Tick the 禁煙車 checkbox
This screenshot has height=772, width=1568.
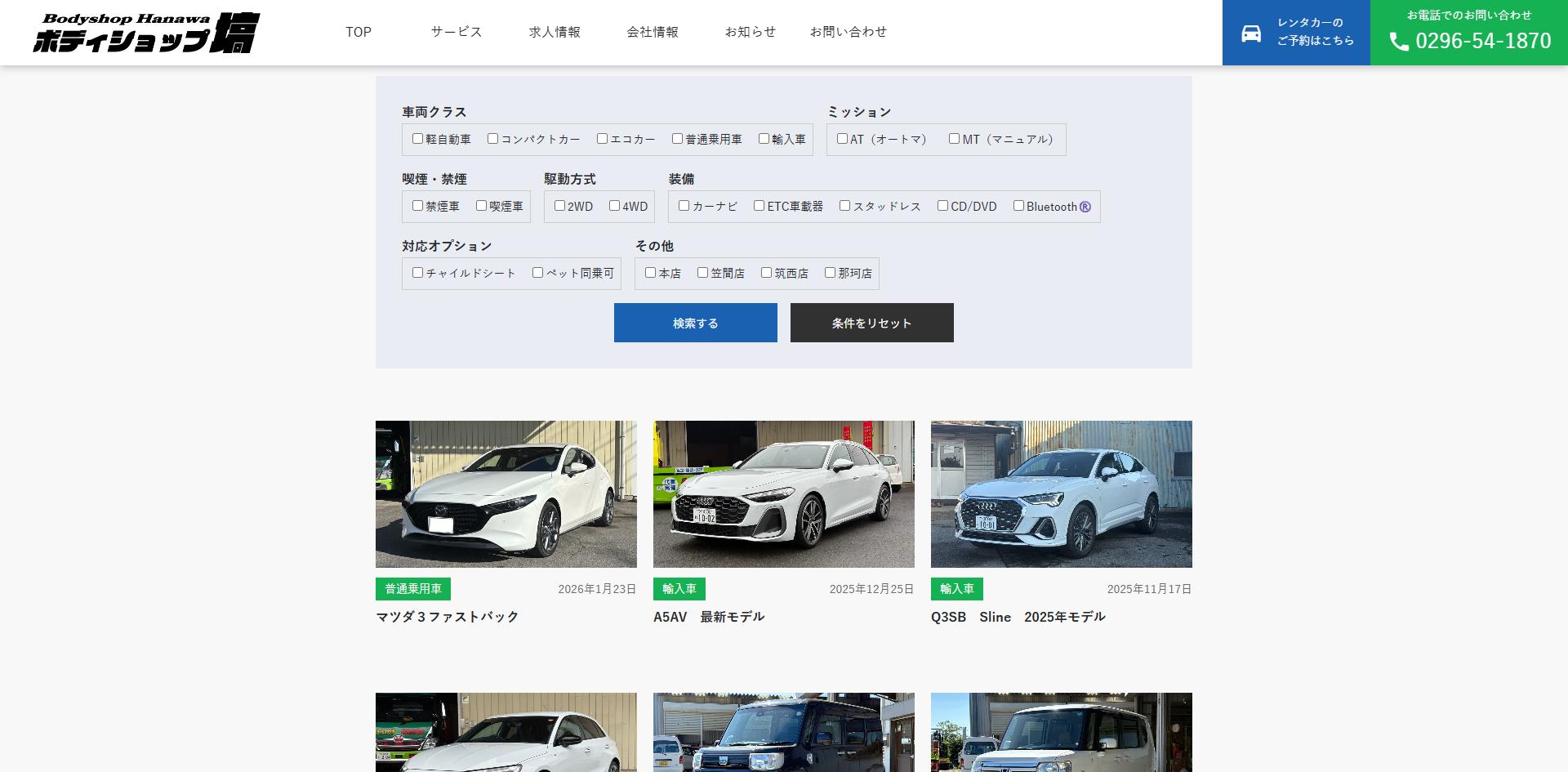pos(417,206)
